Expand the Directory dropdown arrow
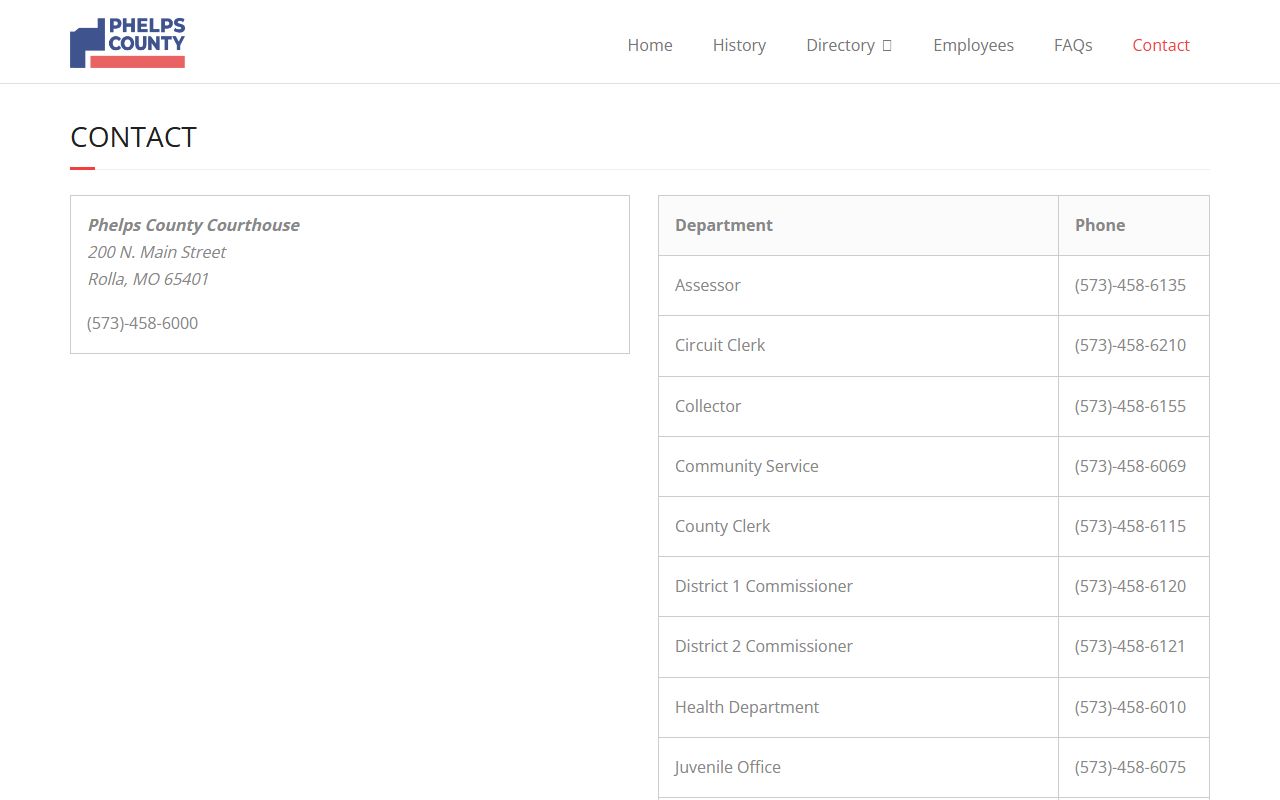 (x=887, y=46)
